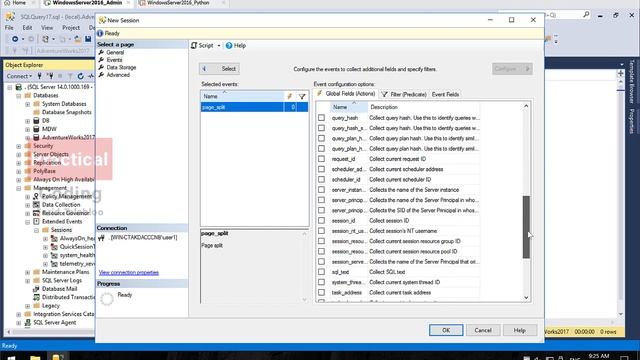Check the system thread ID checkbox

point(322,282)
